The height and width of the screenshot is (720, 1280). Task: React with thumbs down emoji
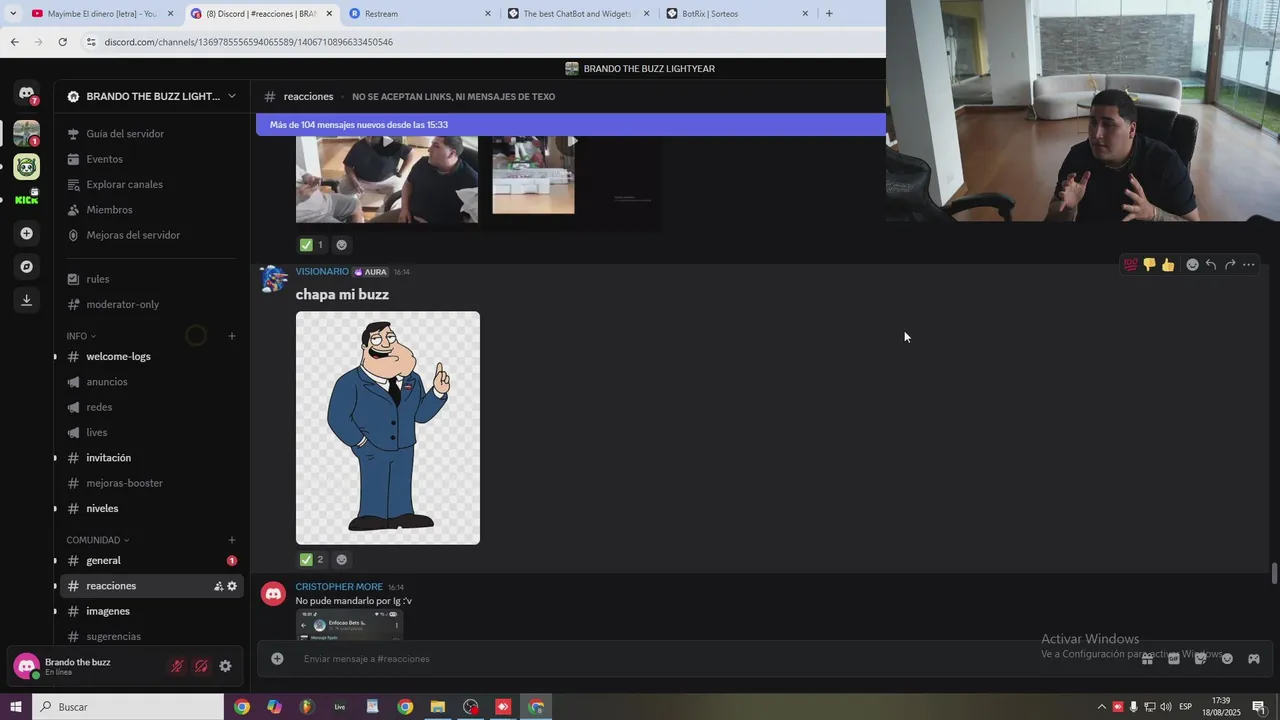tap(1149, 265)
